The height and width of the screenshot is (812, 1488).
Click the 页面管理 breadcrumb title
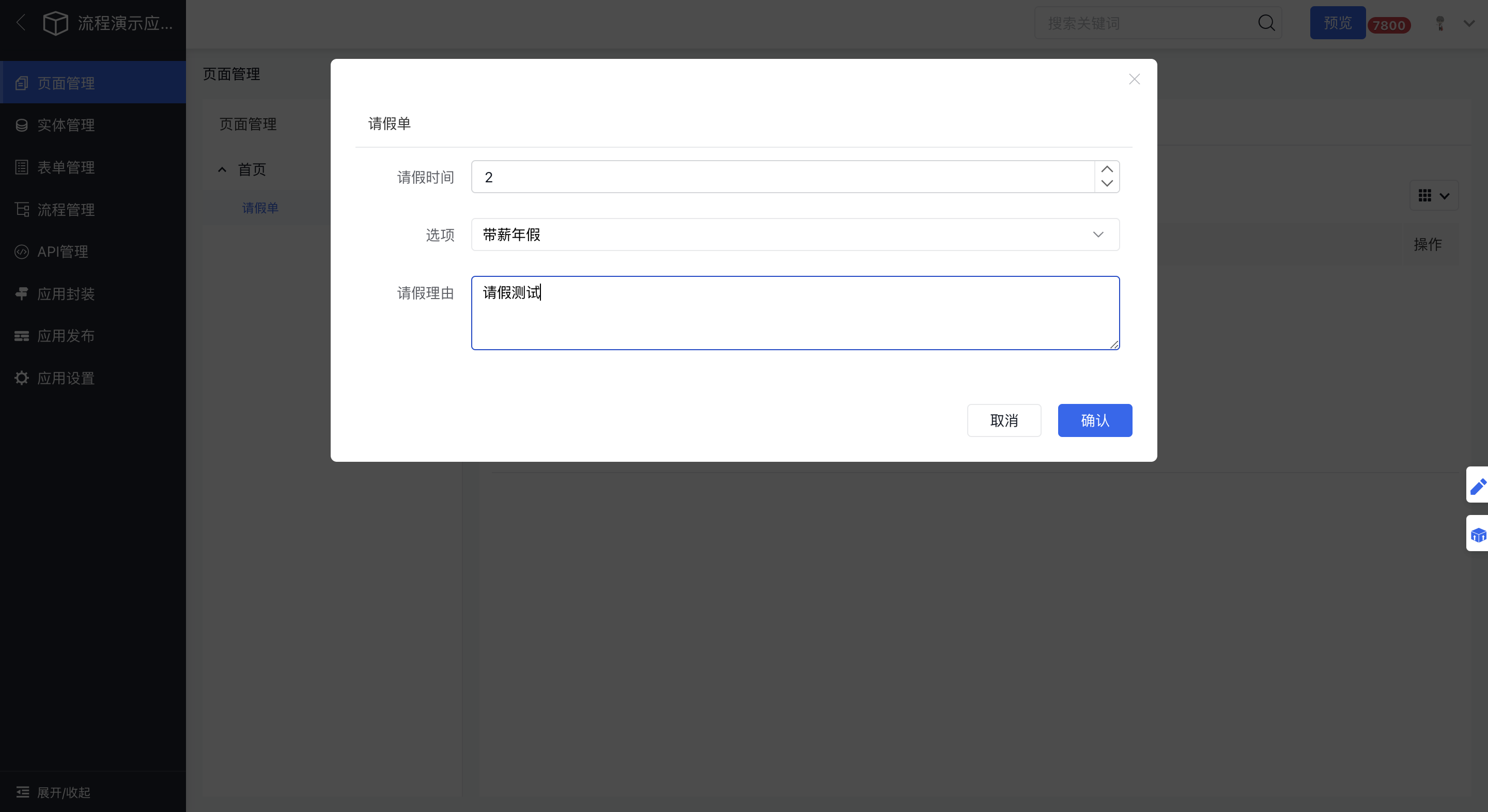pyautogui.click(x=231, y=74)
